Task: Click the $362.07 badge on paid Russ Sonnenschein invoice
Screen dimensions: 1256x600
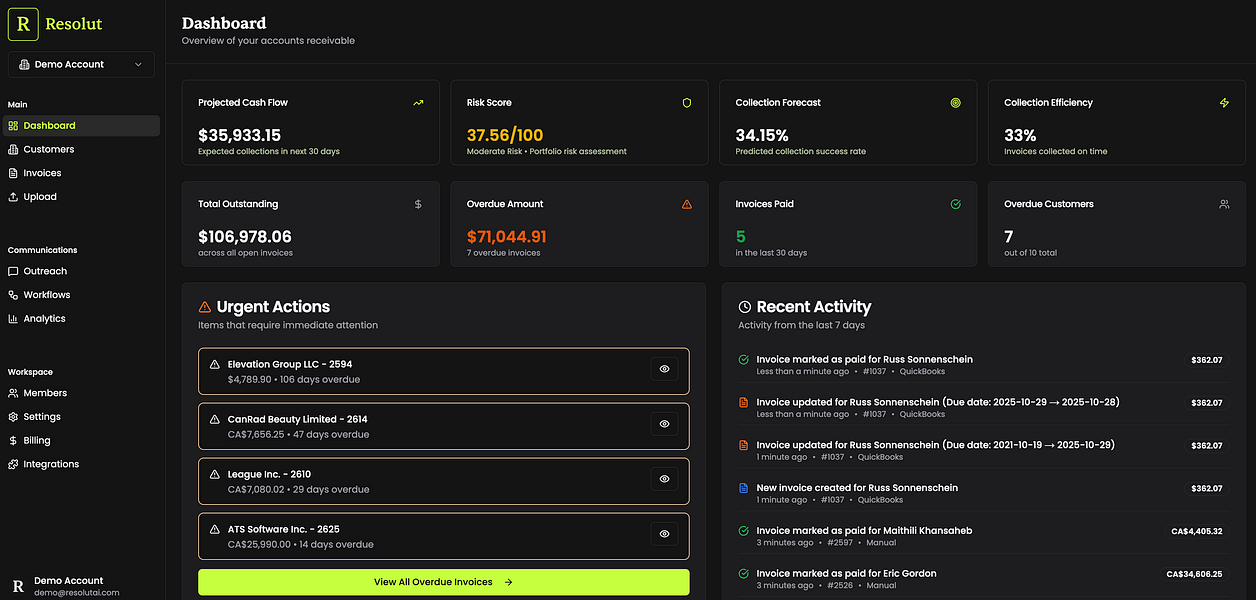Action: [1207, 360]
